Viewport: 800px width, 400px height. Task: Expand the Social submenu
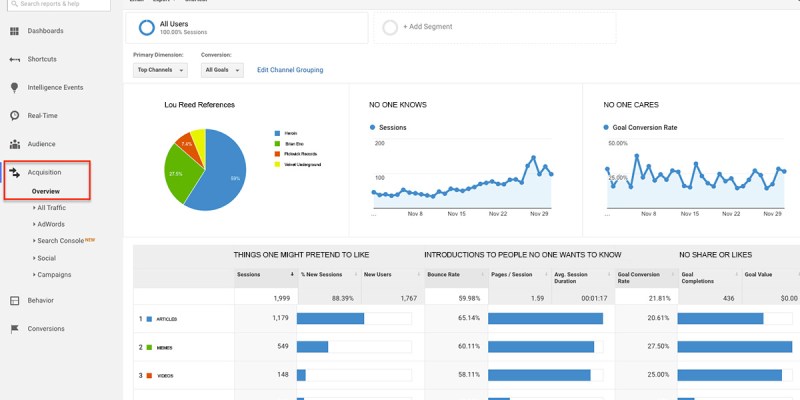pyautogui.click(x=47, y=258)
